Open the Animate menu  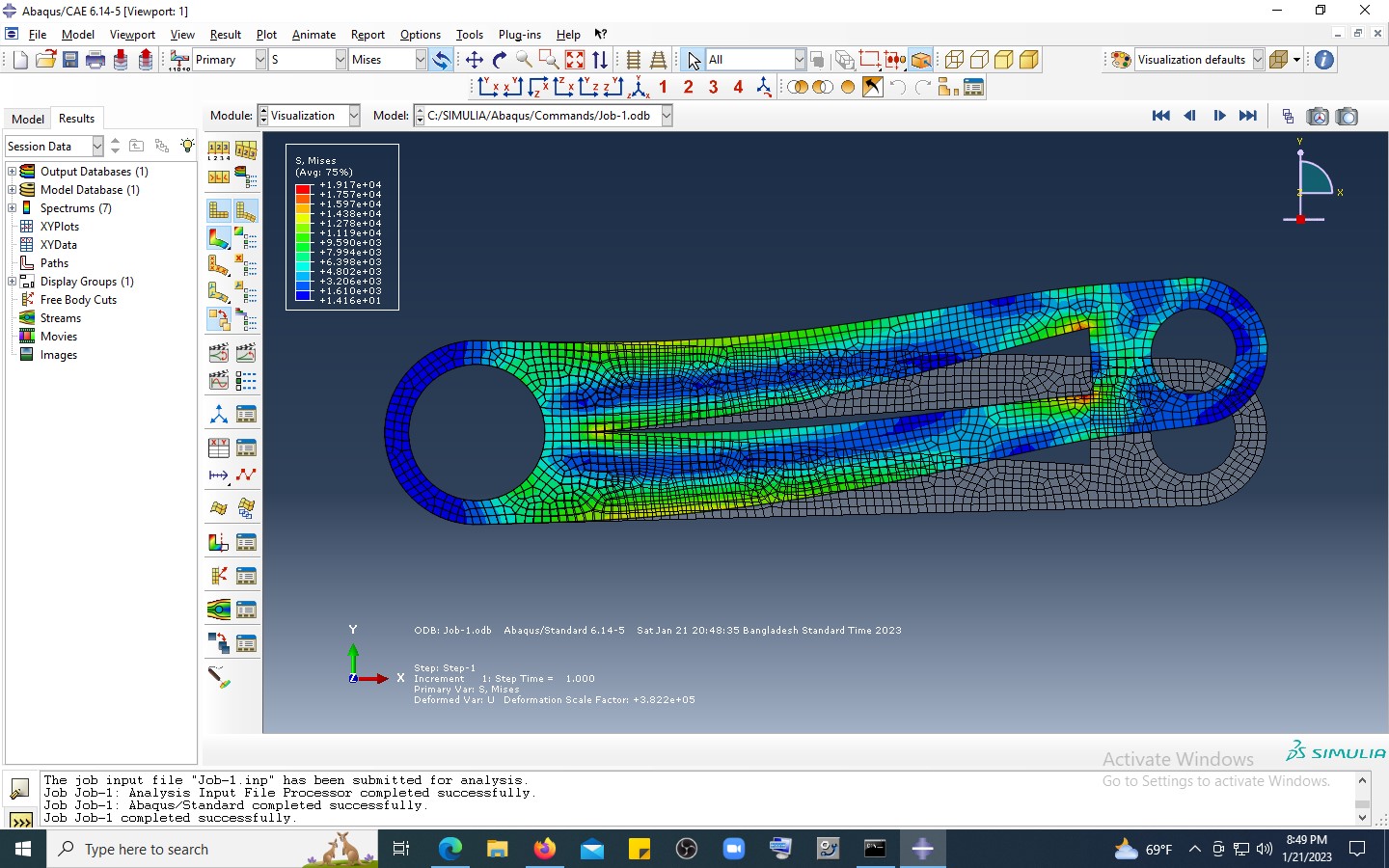313,35
